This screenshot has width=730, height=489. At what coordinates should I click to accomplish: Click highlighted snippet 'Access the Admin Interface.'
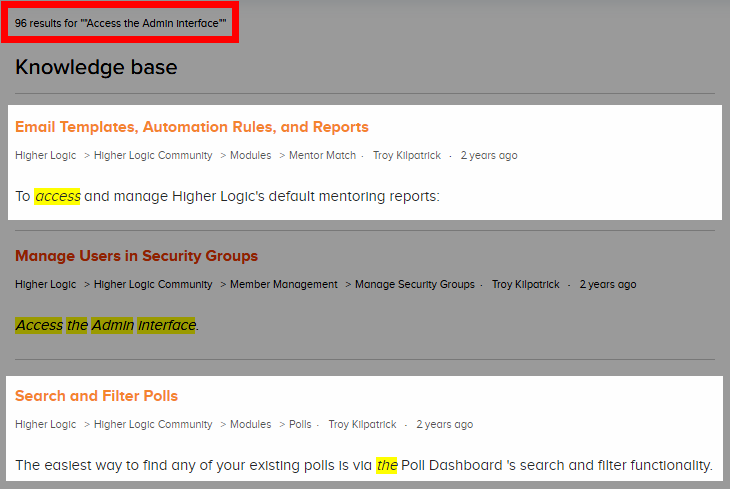point(107,325)
